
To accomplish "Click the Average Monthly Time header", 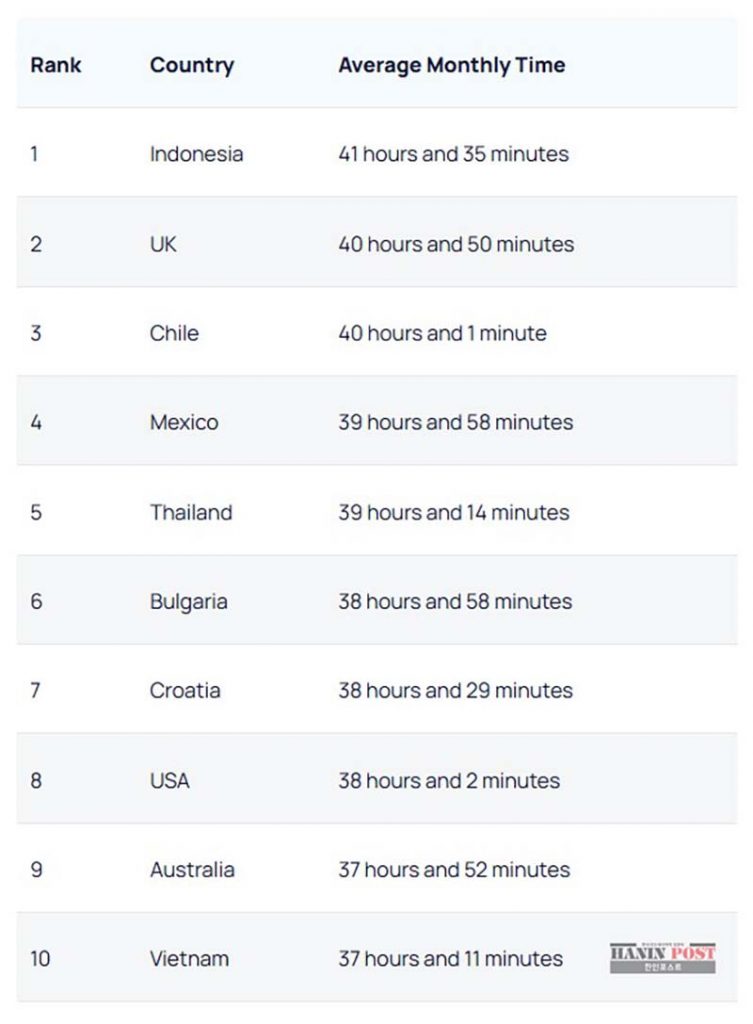I will [x=451, y=66].
